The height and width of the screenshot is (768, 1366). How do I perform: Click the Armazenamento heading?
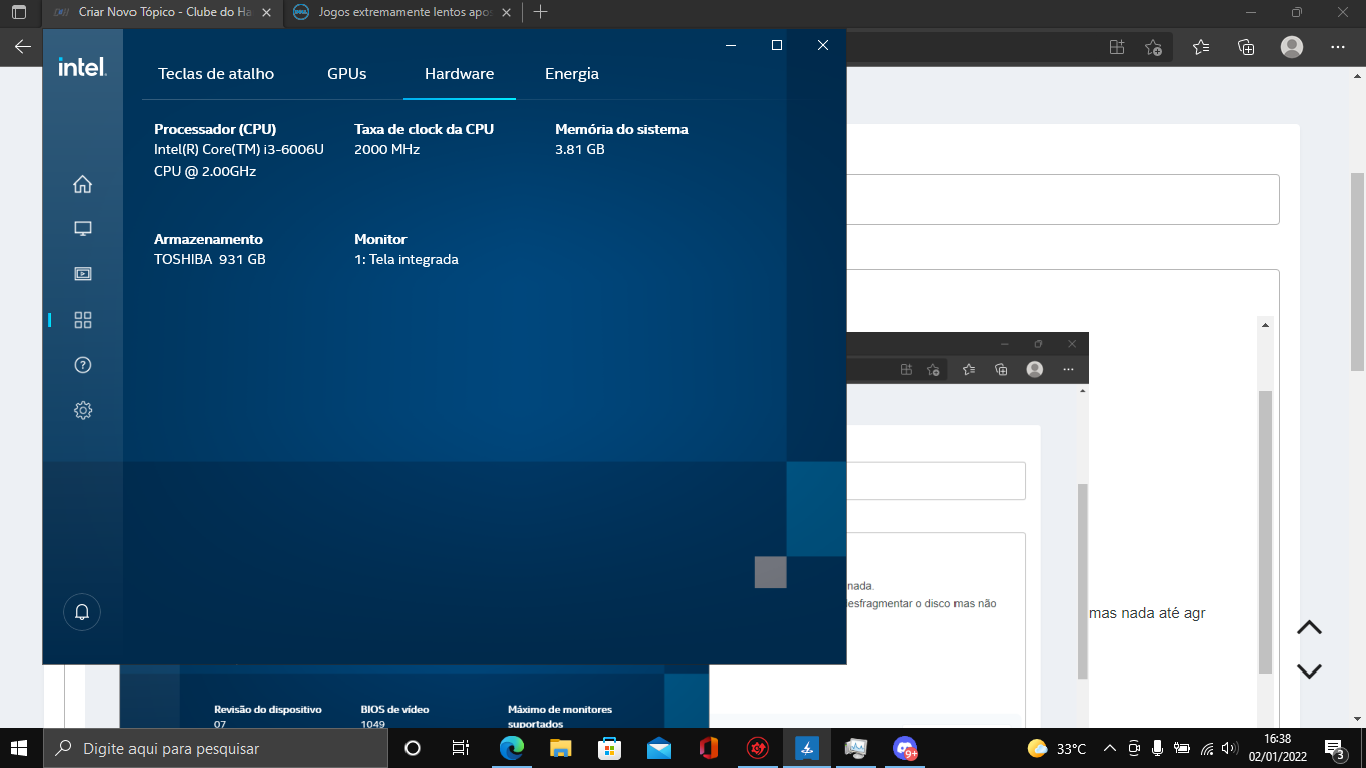point(208,239)
